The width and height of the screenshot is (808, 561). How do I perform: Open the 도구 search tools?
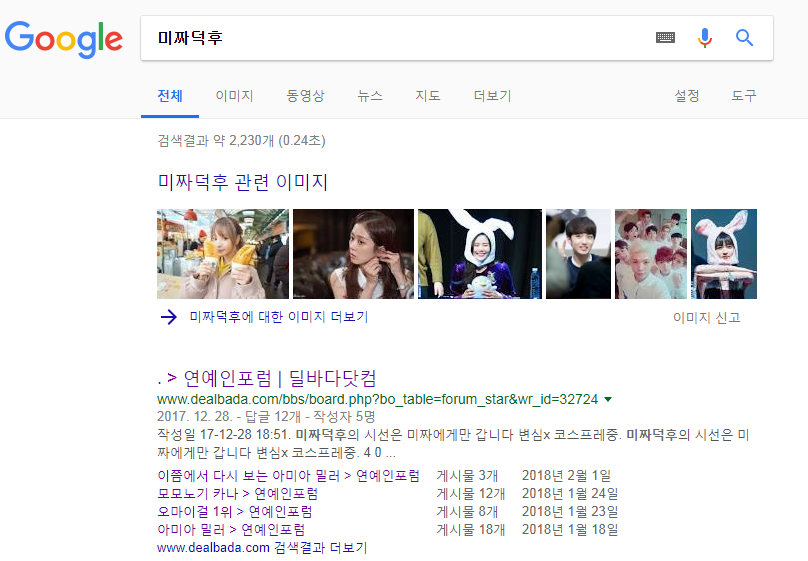744,96
